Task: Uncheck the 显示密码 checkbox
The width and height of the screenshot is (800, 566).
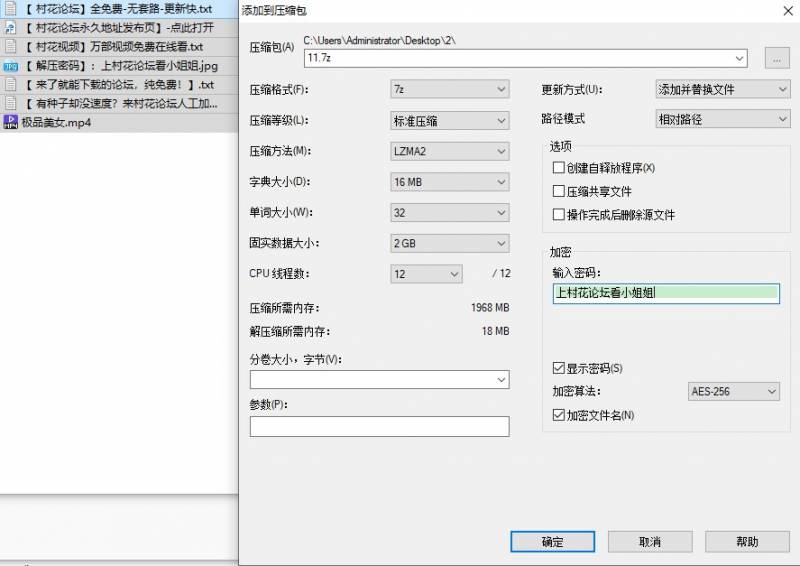Action: 559,368
